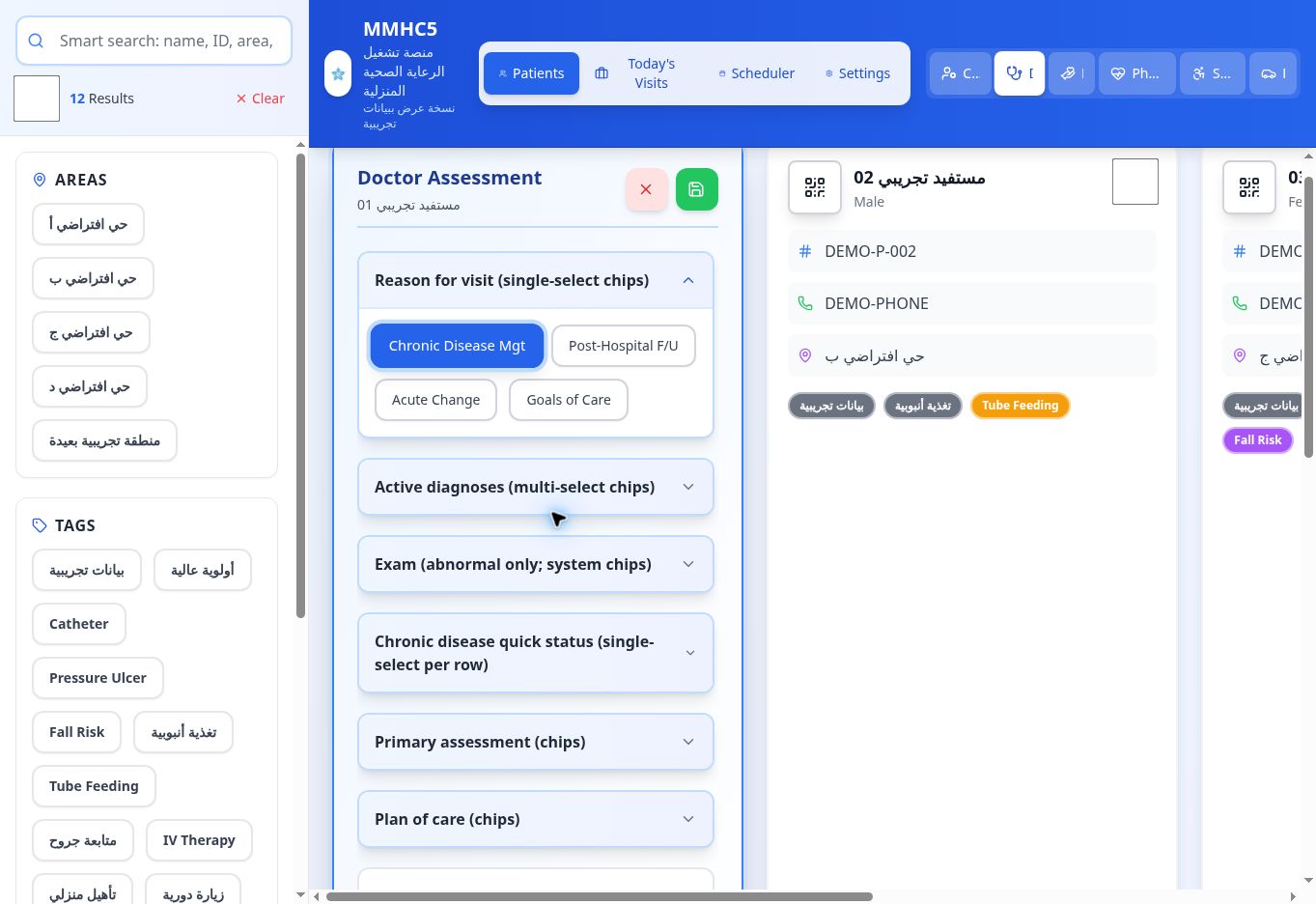Choose Goals of Care reason chip

click(569, 400)
